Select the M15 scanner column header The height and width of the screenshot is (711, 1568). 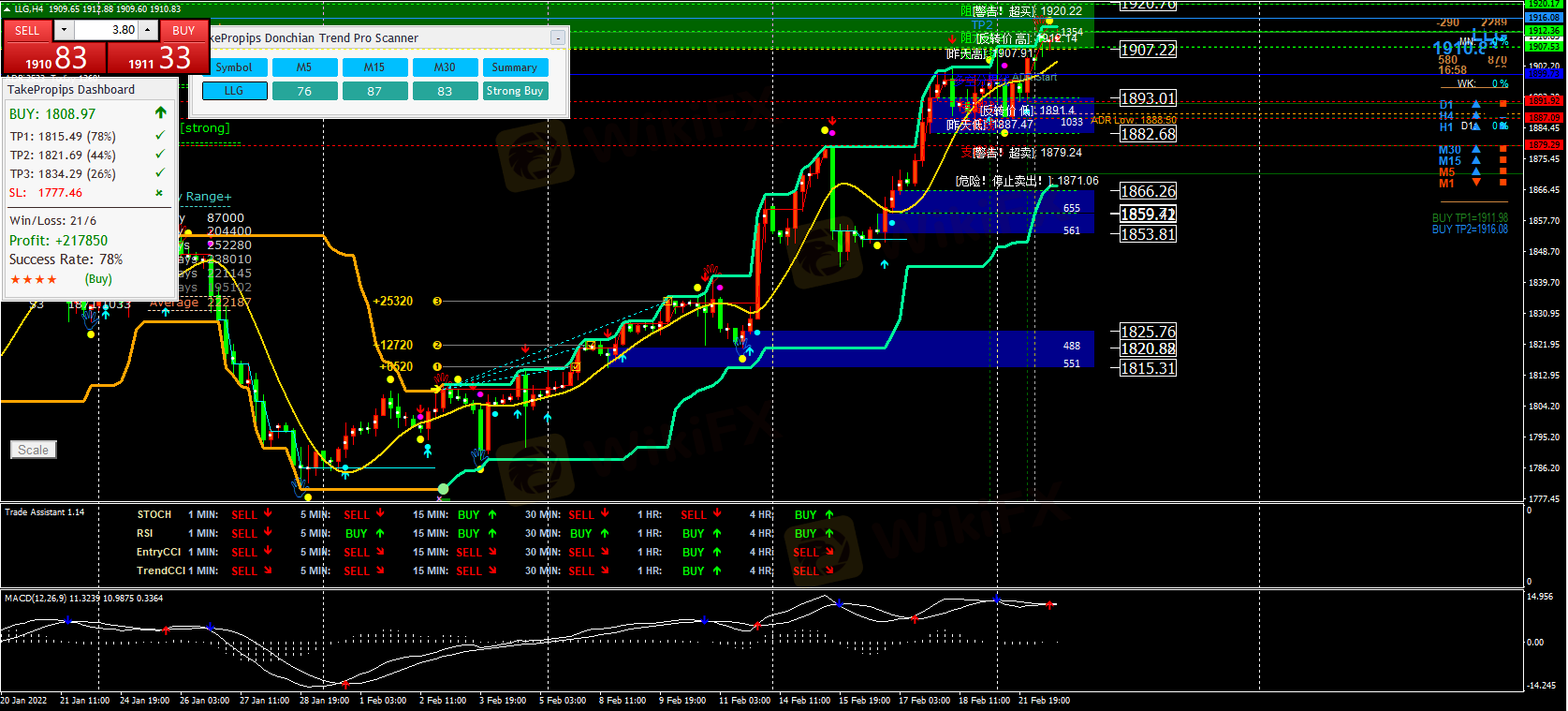point(374,67)
